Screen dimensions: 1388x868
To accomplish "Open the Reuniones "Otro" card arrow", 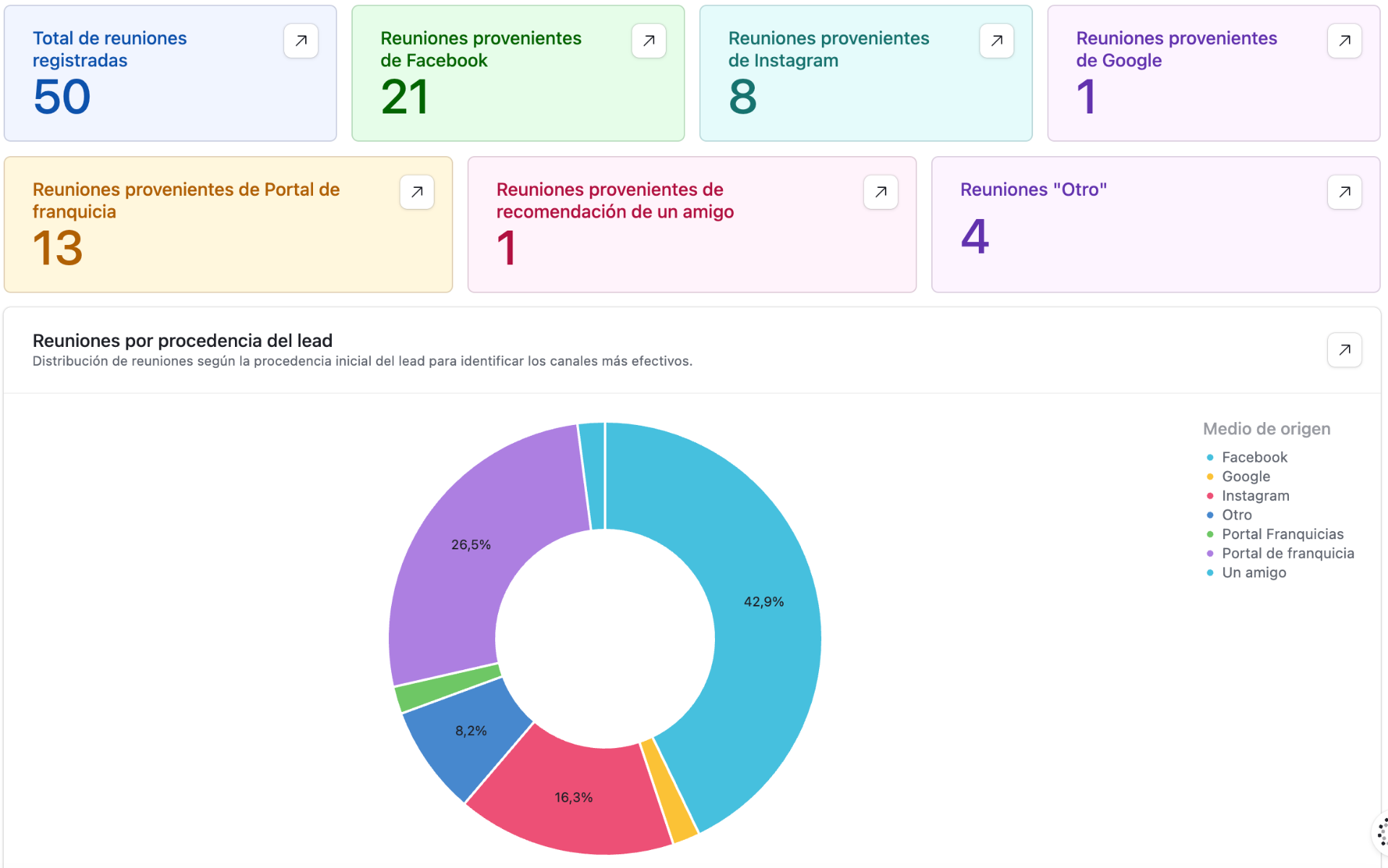I will 1344,192.
